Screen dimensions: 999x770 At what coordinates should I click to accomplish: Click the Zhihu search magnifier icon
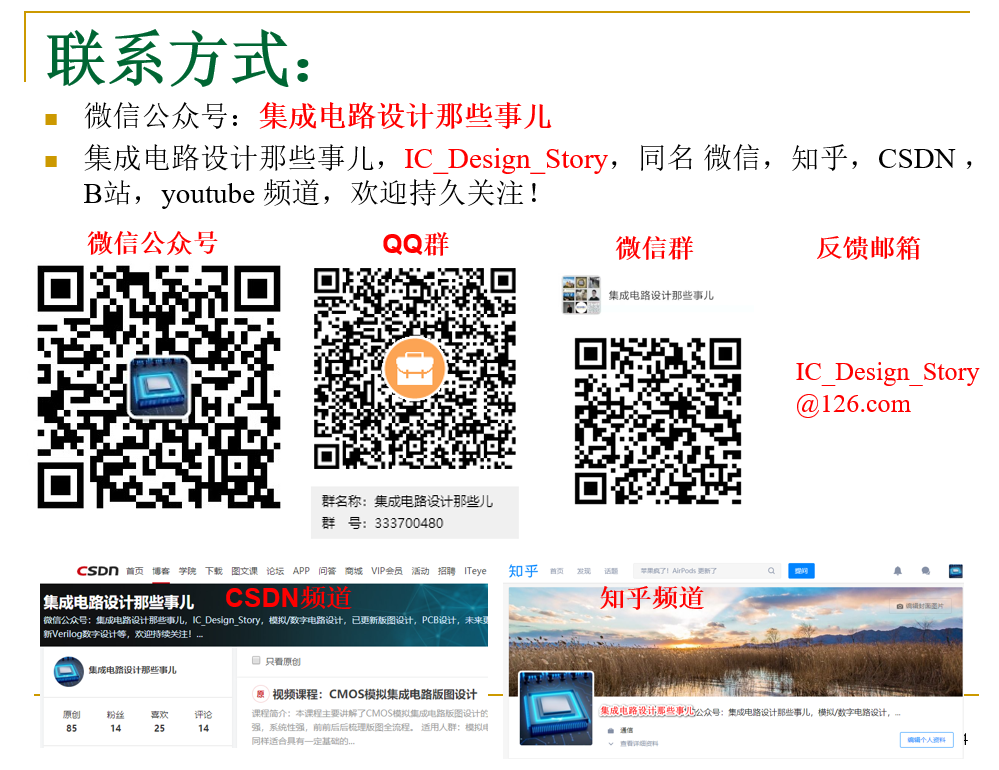(x=771, y=571)
